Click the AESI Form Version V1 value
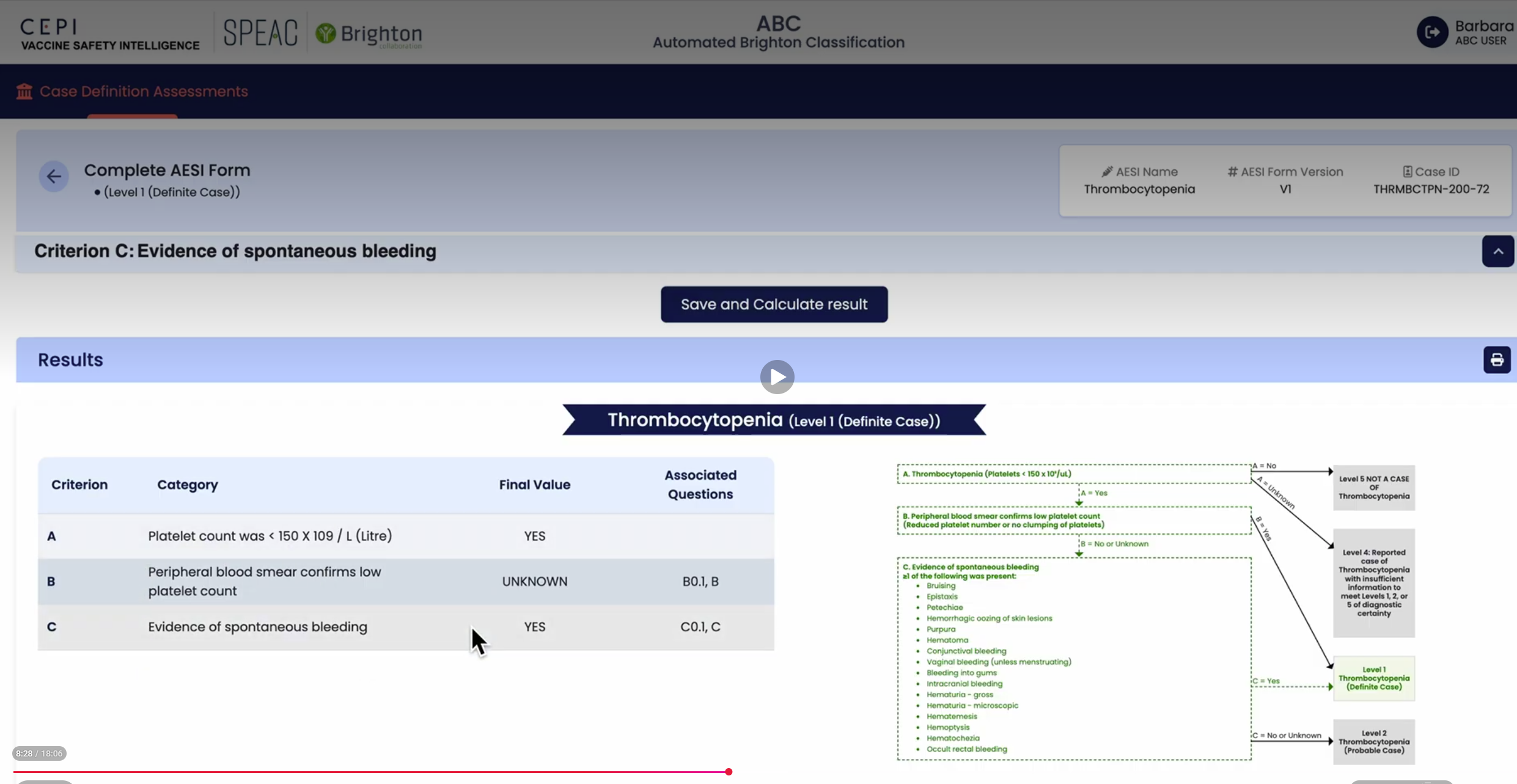Image resolution: width=1517 pixels, height=784 pixels. point(1285,189)
